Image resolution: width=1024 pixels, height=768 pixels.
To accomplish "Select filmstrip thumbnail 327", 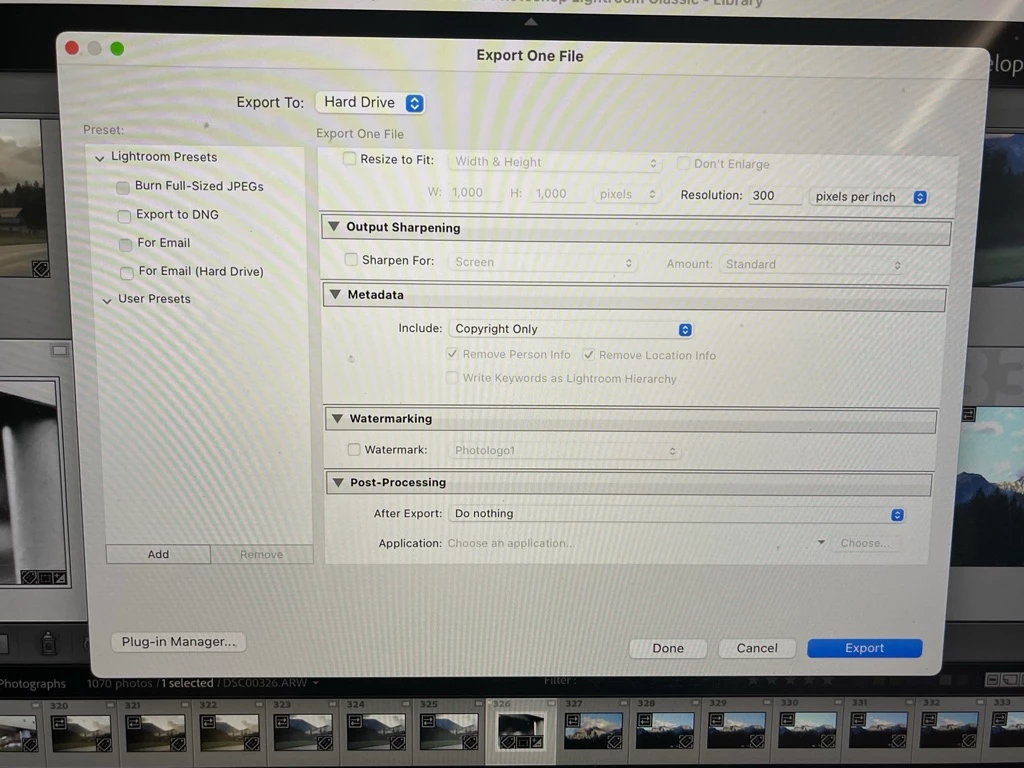I will click(593, 731).
